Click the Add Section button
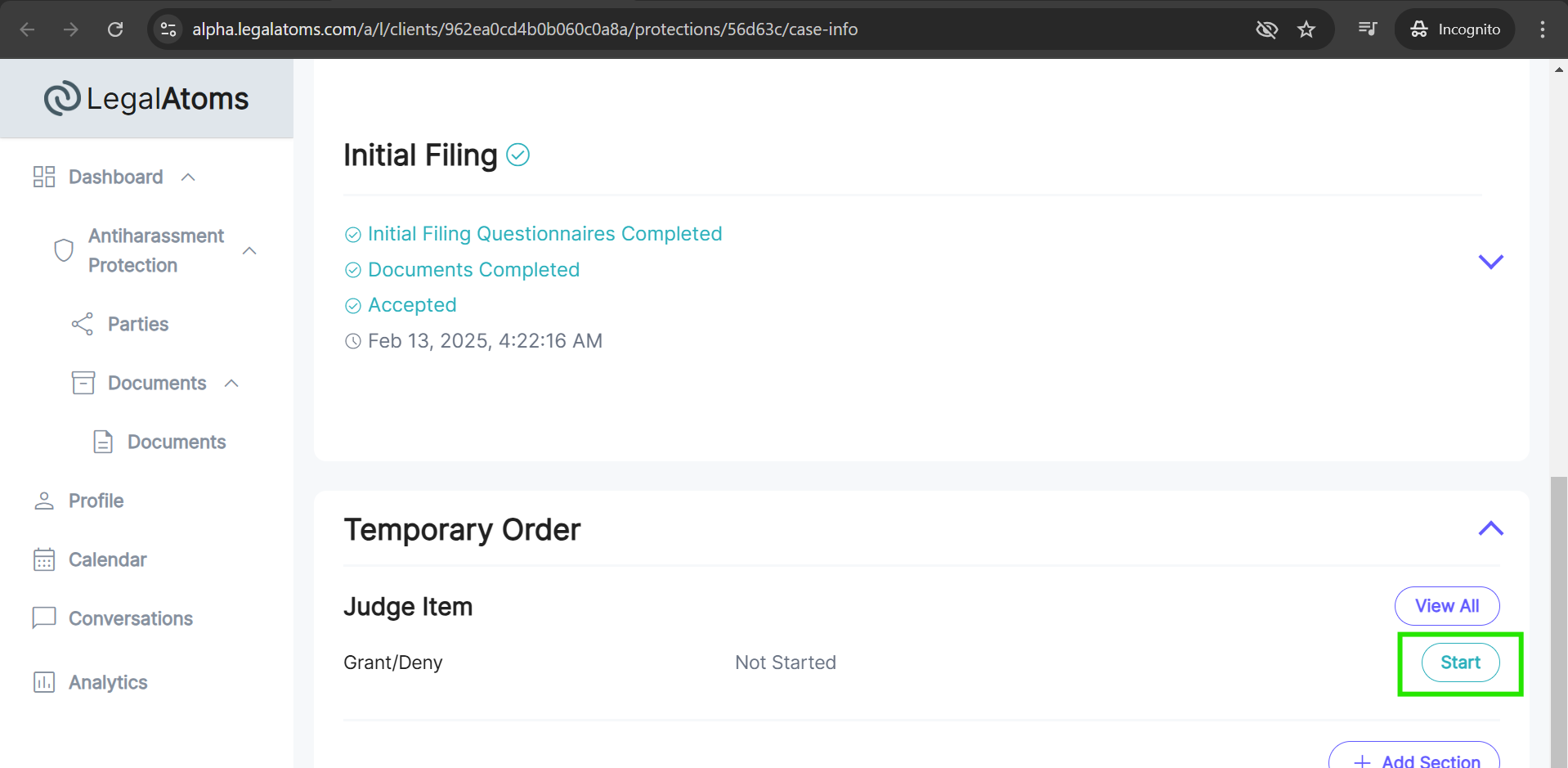The height and width of the screenshot is (768, 1568). click(x=1414, y=756)
